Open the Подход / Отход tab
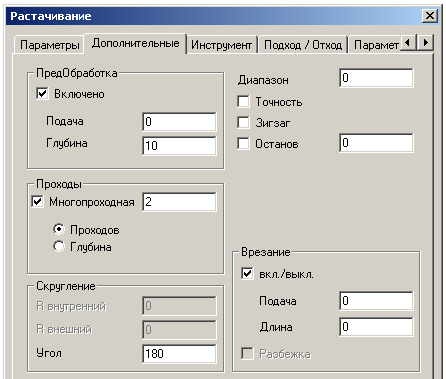 tap(303, 45)
